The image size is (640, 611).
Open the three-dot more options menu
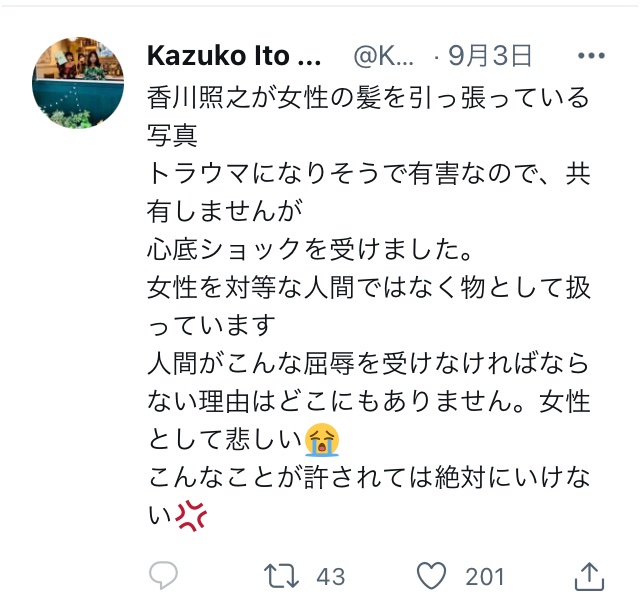coord(591,56)
